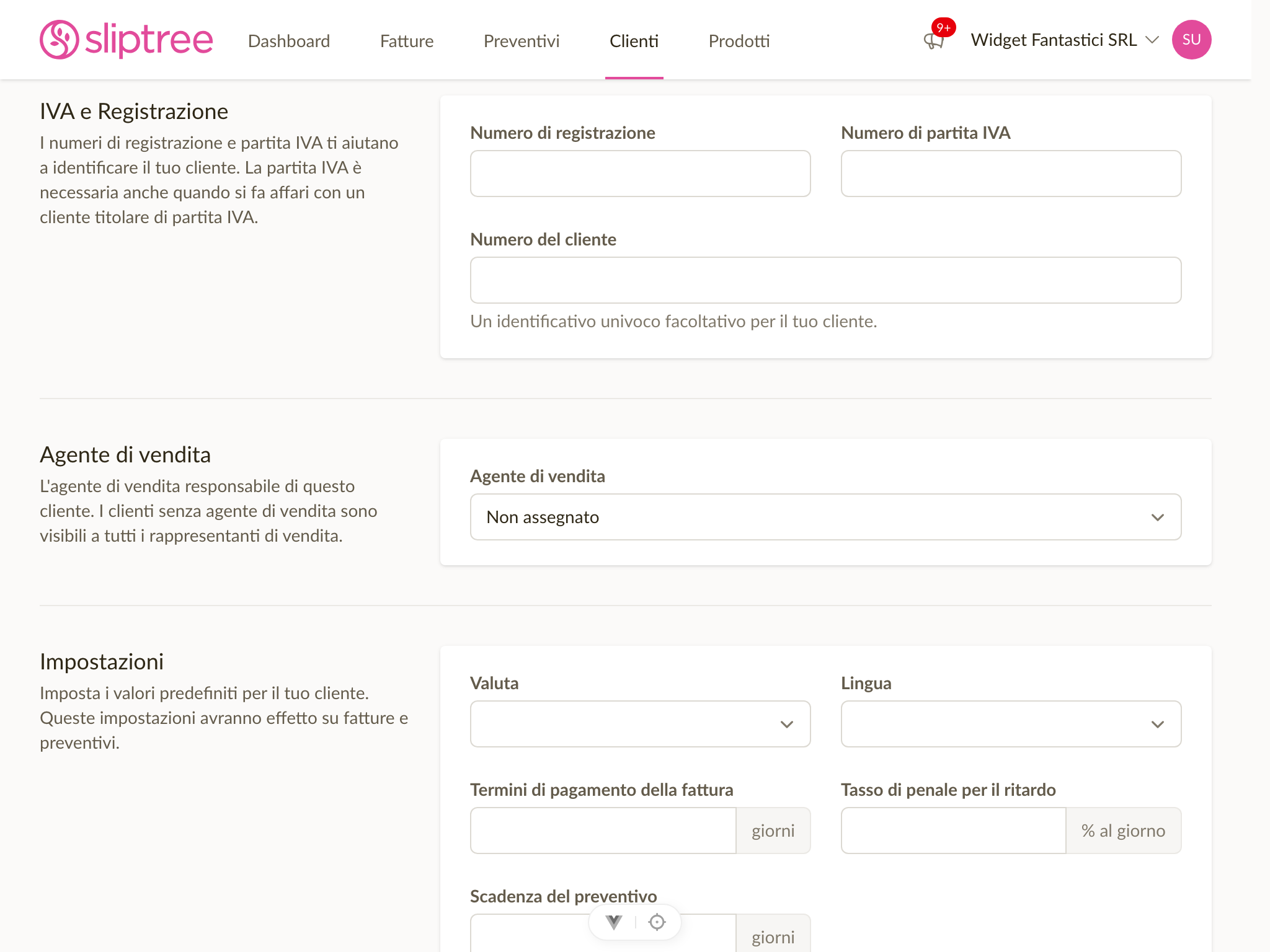Open the SU user avatar menu
Screen dimensions: 1270x952
click(1191, 40)
